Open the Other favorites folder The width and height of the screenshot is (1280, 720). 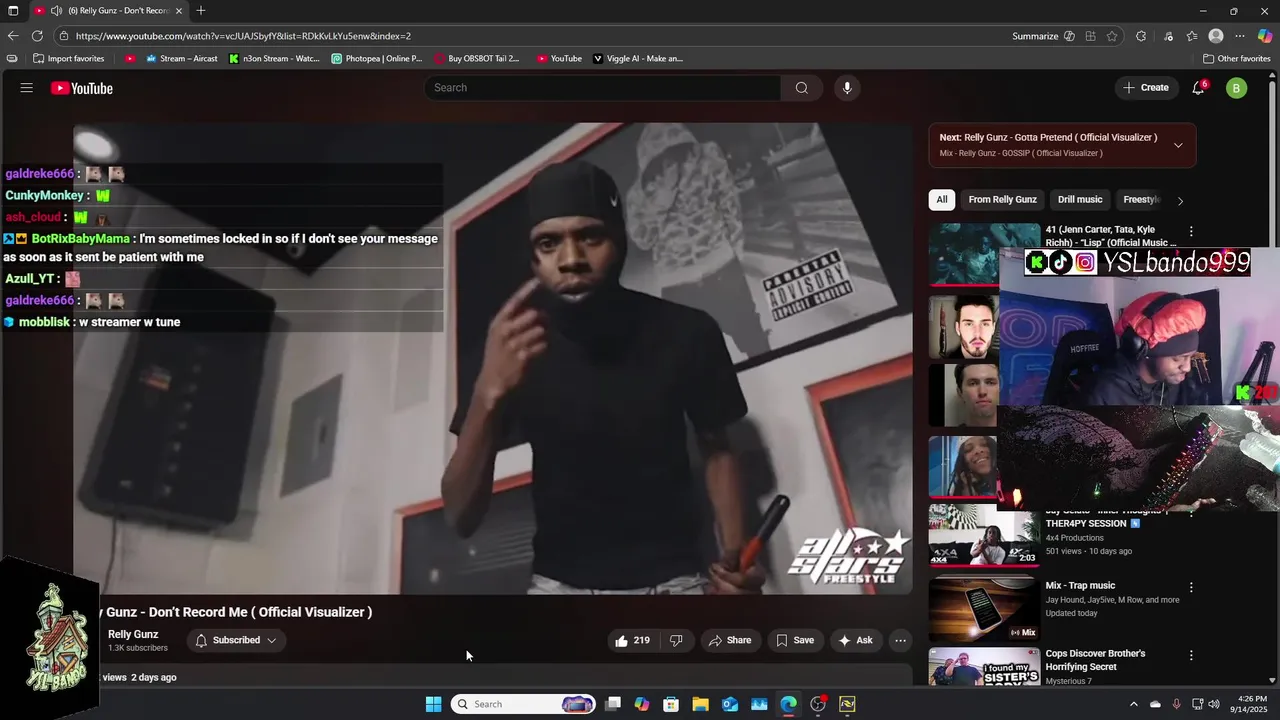(x=1236, y=58)
